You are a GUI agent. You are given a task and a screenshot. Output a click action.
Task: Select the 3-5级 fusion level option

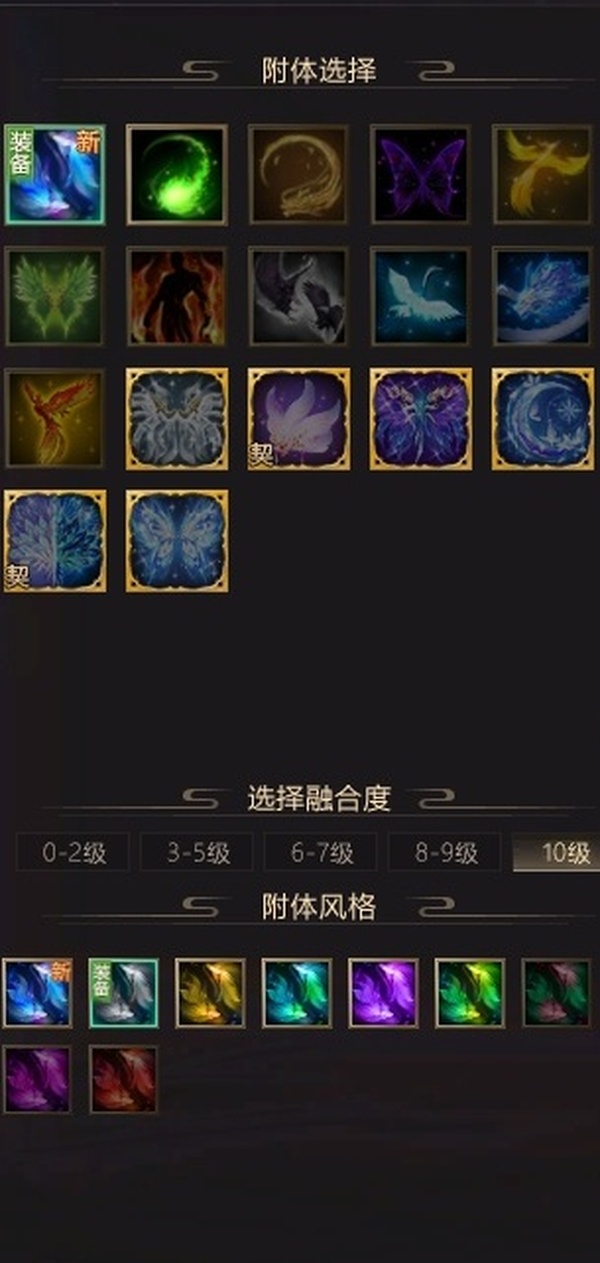(197, 853)
